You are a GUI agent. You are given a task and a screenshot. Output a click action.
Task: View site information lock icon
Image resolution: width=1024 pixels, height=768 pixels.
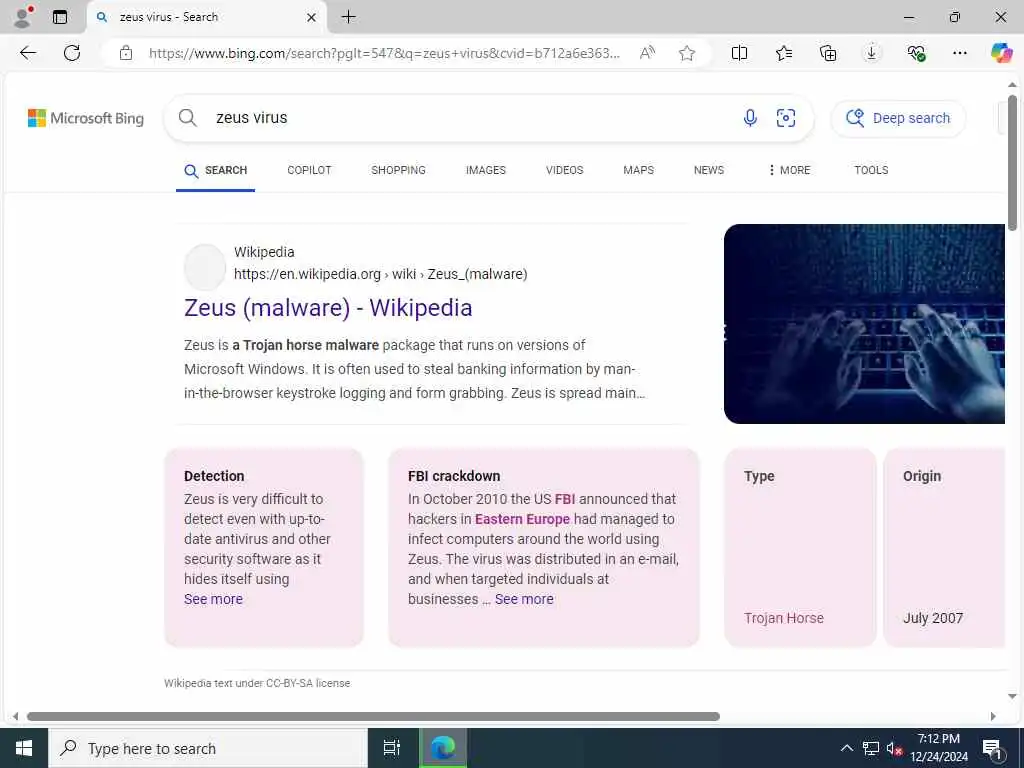(126, 53)
